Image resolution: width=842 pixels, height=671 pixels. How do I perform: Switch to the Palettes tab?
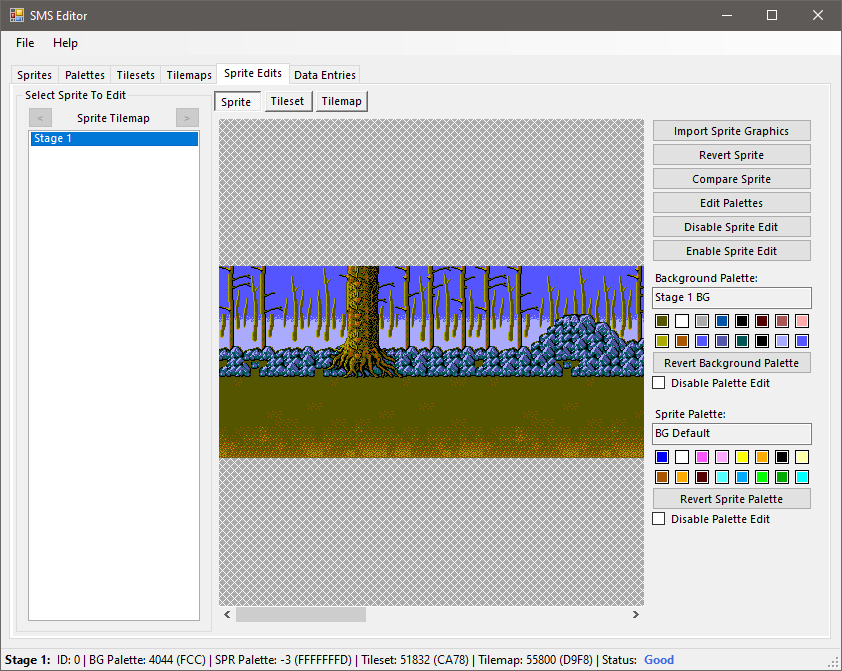[84, 75]
